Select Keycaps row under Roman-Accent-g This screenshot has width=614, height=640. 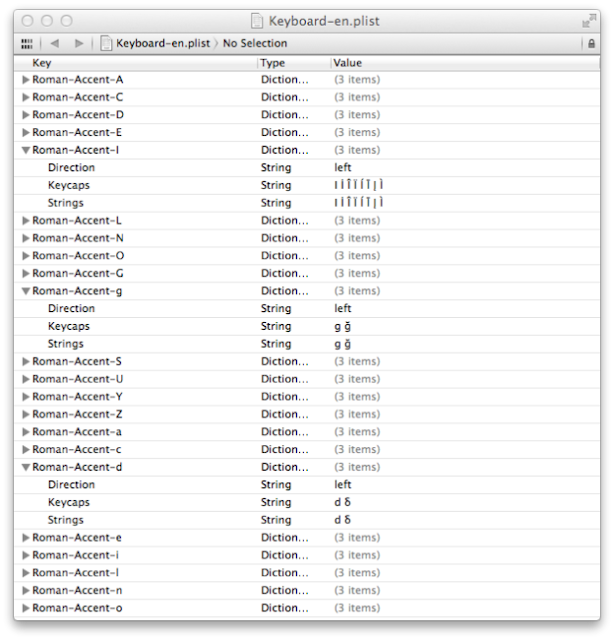(x=307, y=326)
